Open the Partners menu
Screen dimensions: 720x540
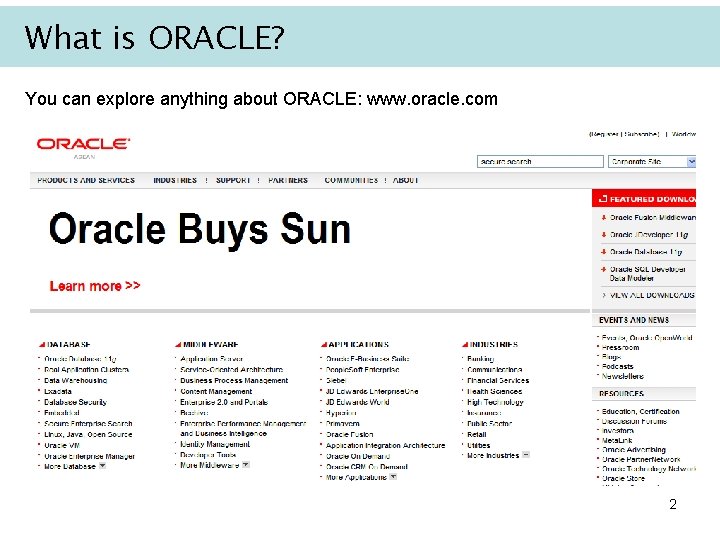(288, 180)
